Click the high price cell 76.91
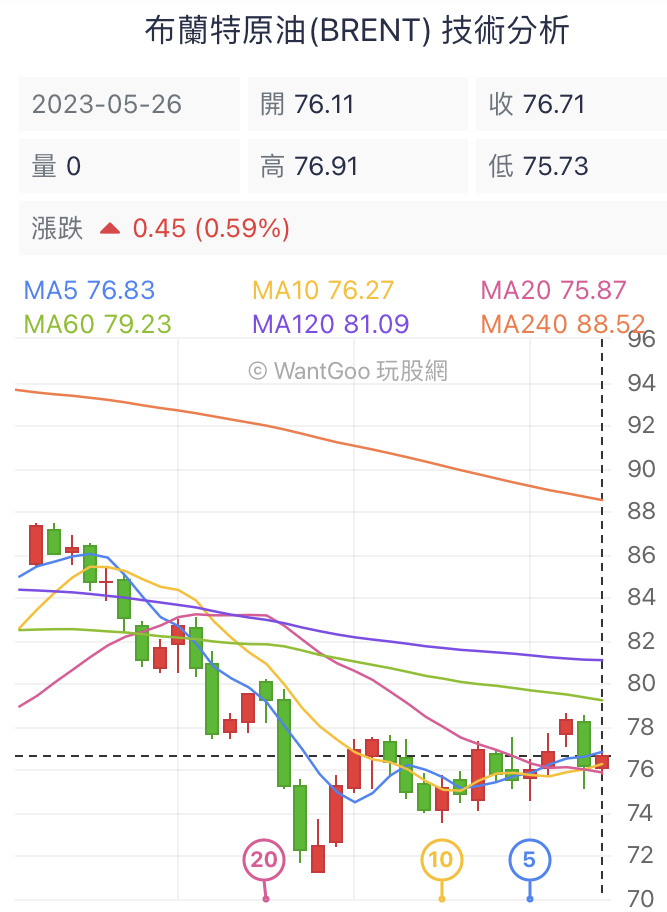Screen dimensions: 667x912 [x=357, y=166]
